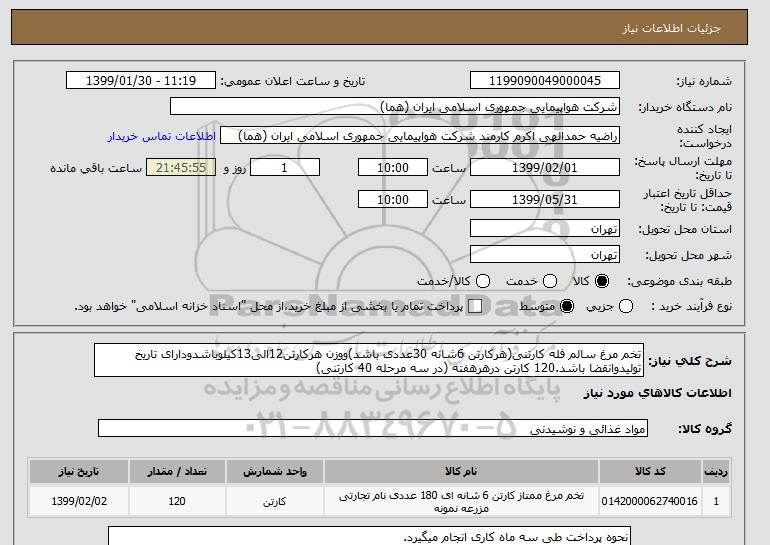Click row number 1 cell
The image size is (770, 545).
click(716, 501)
